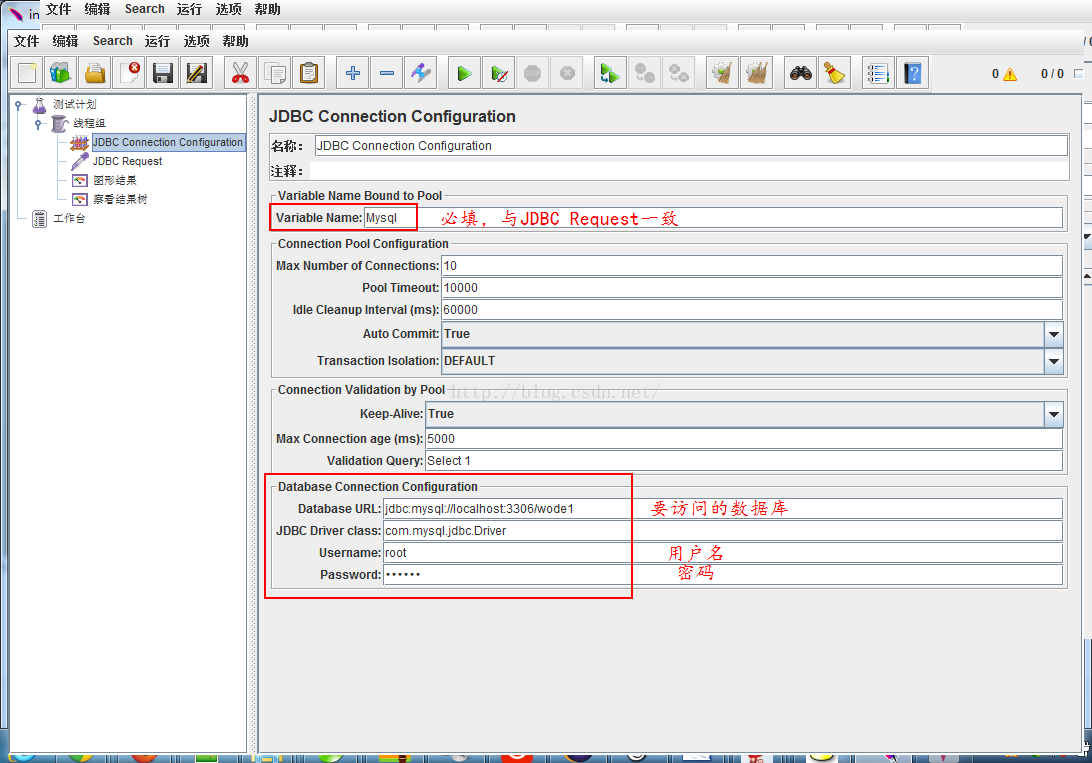Open the Function Helper list icon
Viewport: 1092px width, 763px height.
pos(878,72)
